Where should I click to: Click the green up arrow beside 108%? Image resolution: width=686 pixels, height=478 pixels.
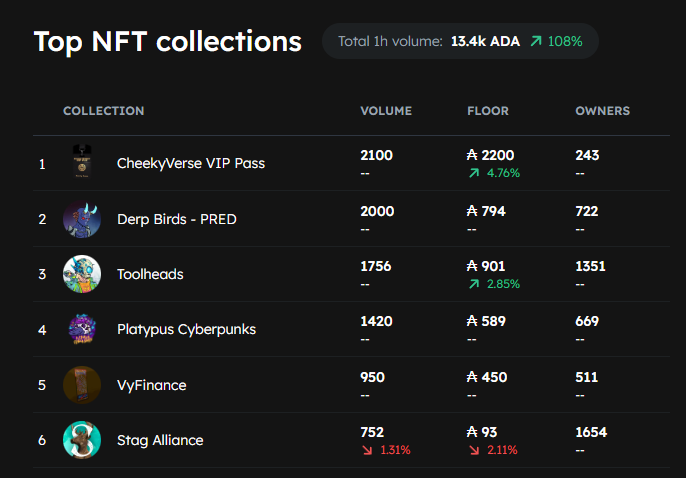[x=536, y=41]
